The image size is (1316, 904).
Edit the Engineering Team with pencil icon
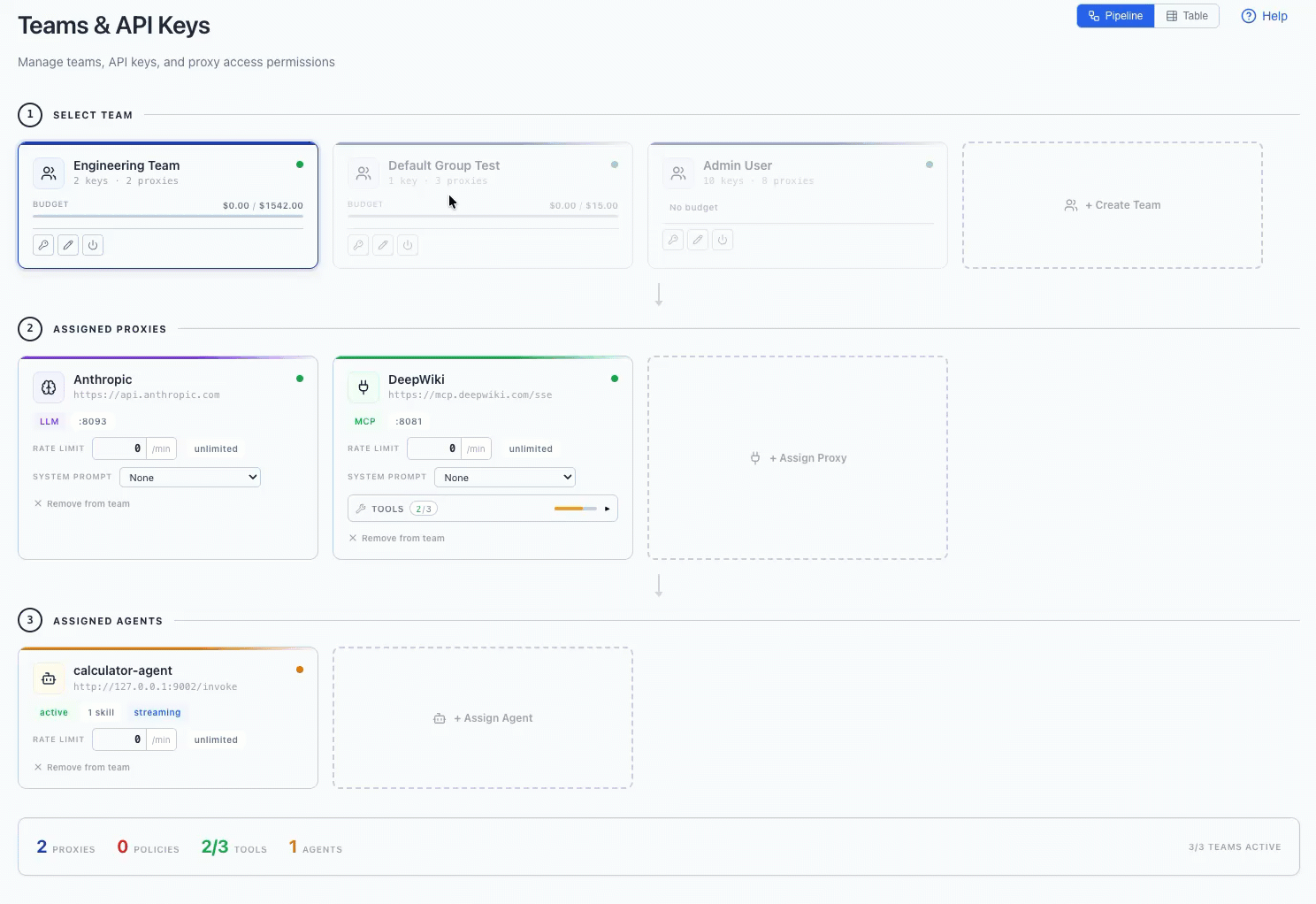(68, 245)
